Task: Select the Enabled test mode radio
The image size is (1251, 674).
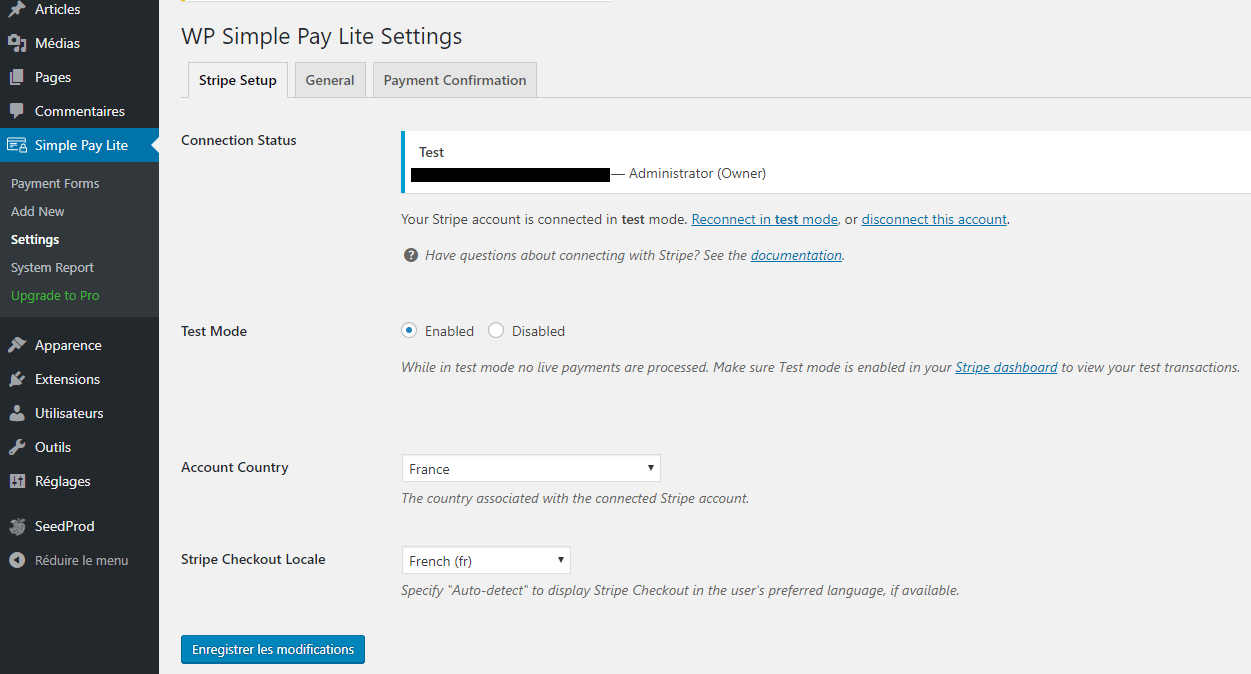Action: tap(409, 330)
